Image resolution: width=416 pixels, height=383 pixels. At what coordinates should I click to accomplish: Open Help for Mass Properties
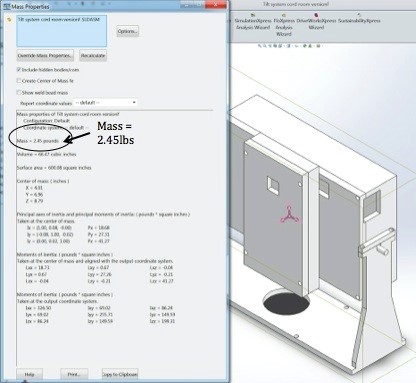[30, 374]
